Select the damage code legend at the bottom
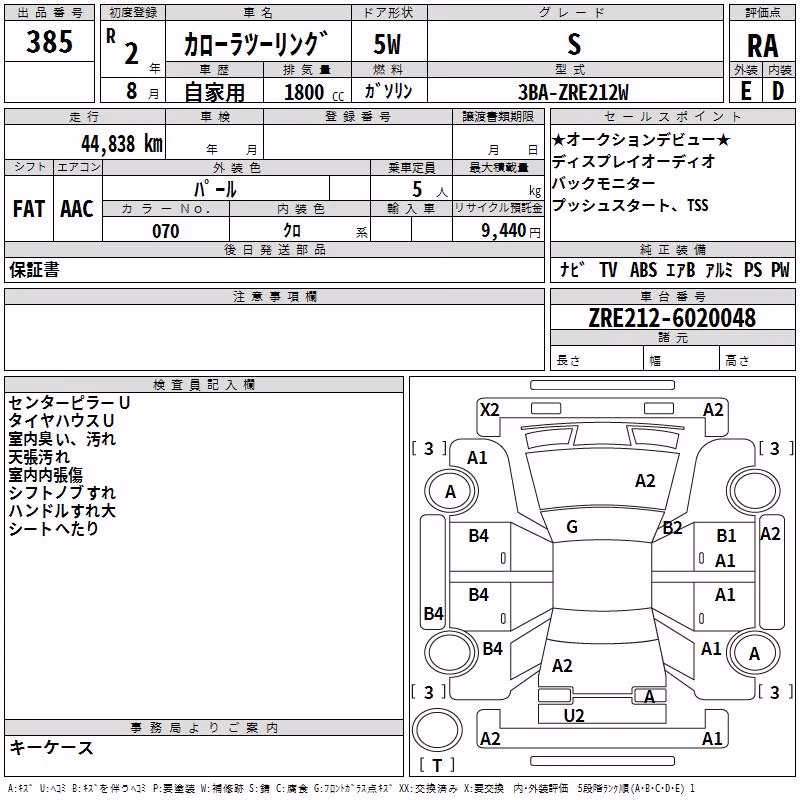Viewport: 800px width, 800px height. (351, 788)
